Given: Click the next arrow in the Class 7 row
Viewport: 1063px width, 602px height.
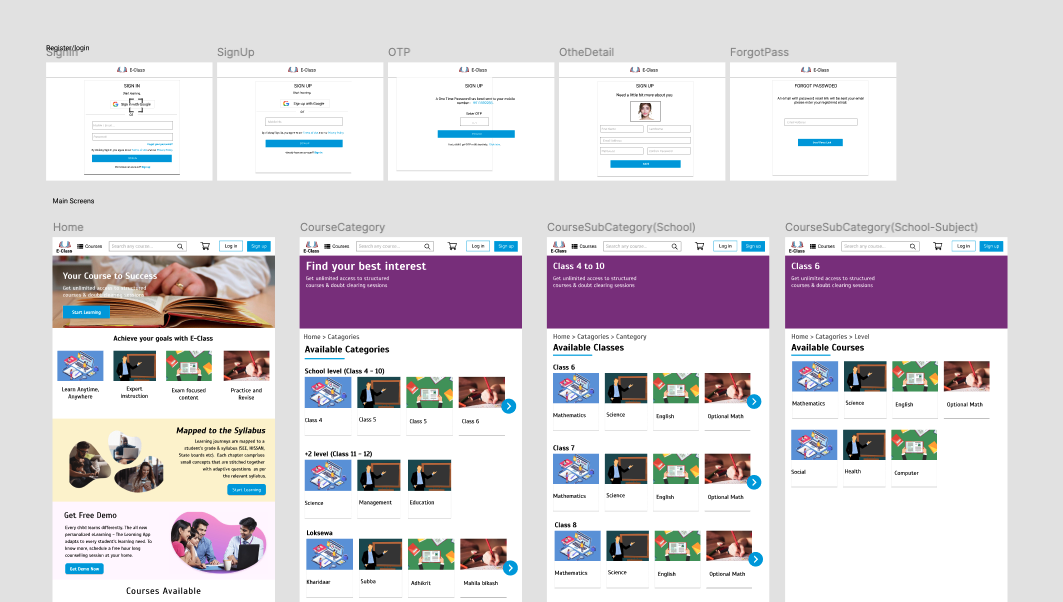Looking at the screenshot, I should [754, 482].
